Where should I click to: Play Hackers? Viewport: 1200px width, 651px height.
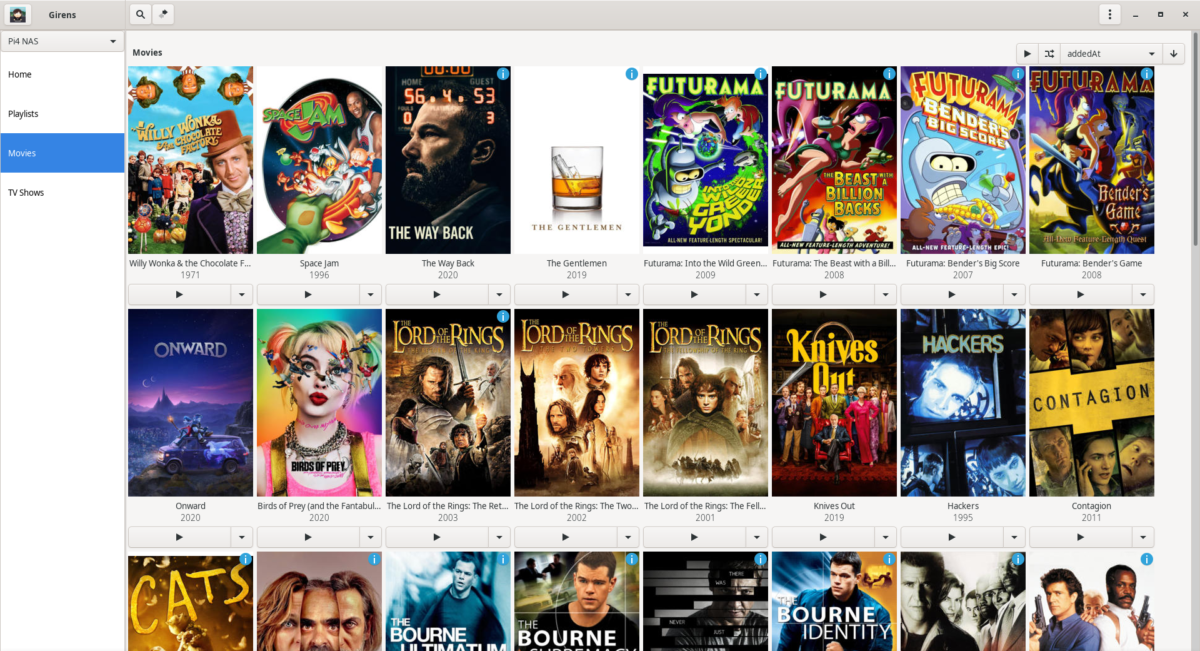coord(951,537)
